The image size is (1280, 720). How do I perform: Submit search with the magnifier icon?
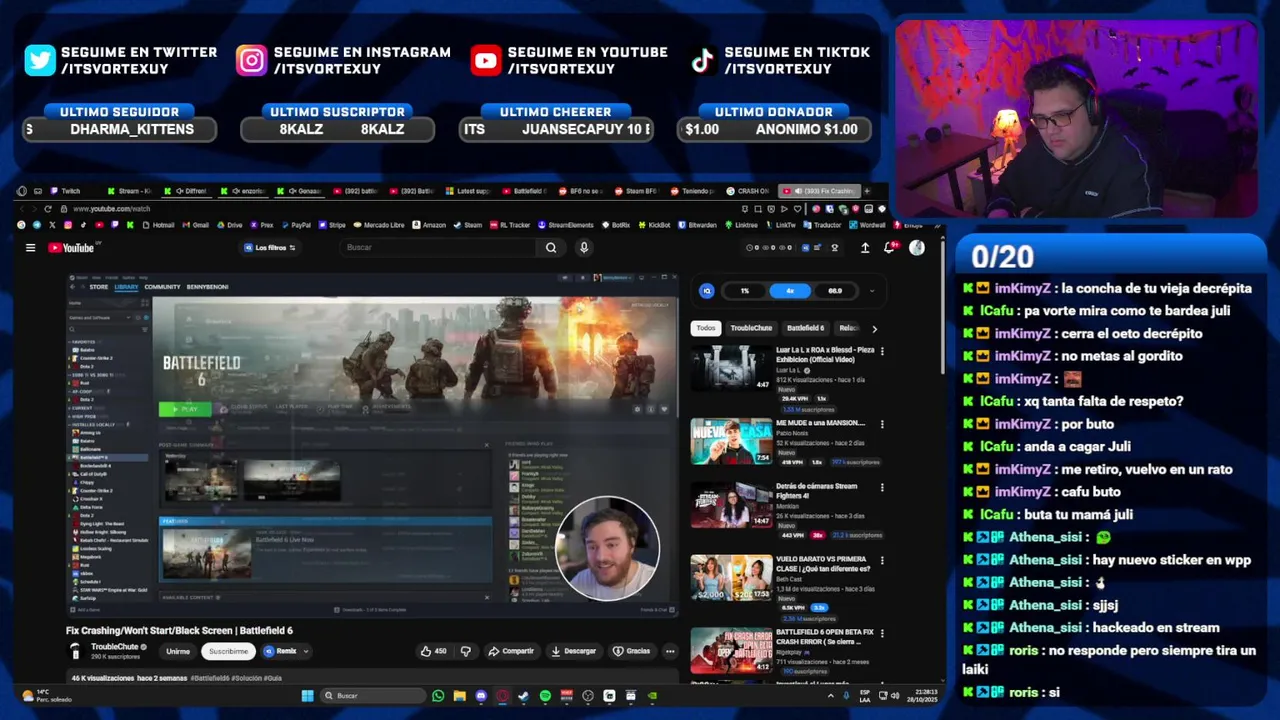coord(551,248)
